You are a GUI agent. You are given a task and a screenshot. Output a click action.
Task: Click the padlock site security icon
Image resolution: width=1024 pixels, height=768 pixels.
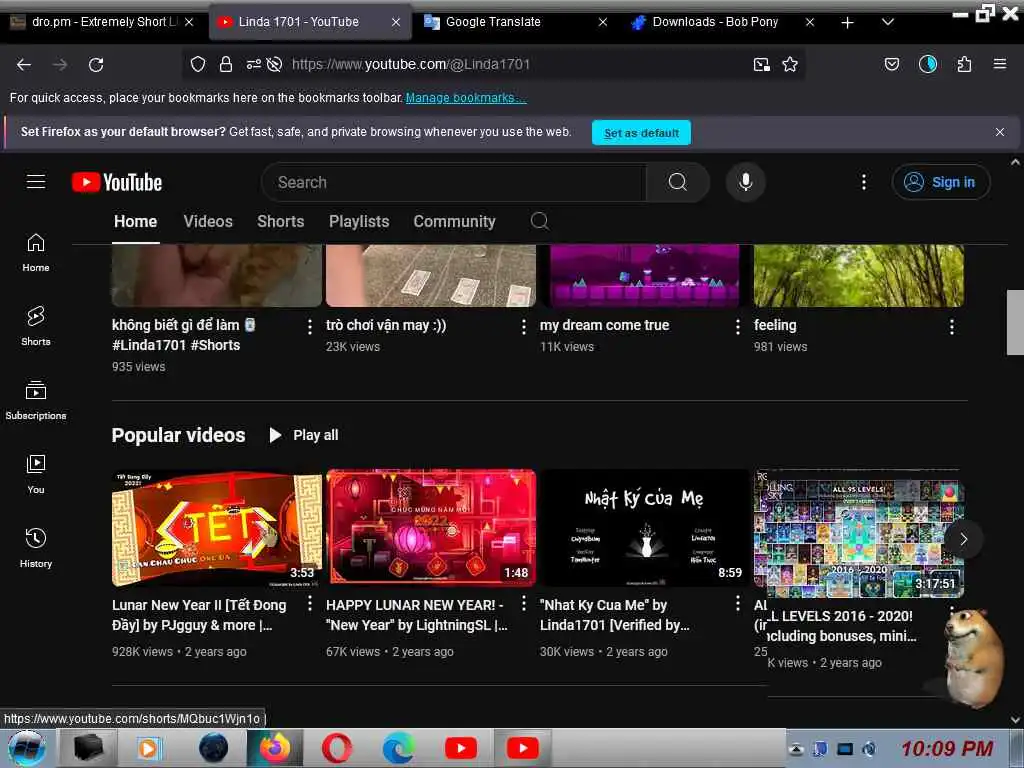click(226, 64)
